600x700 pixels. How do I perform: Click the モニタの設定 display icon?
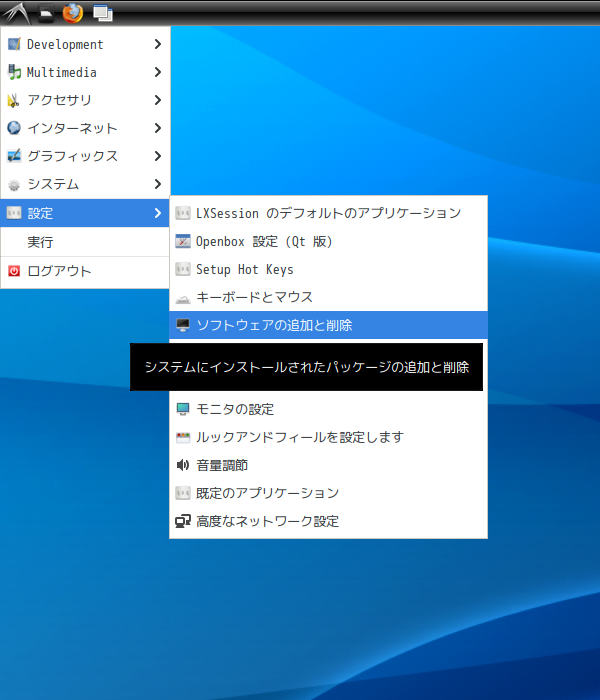click(183, 409)
